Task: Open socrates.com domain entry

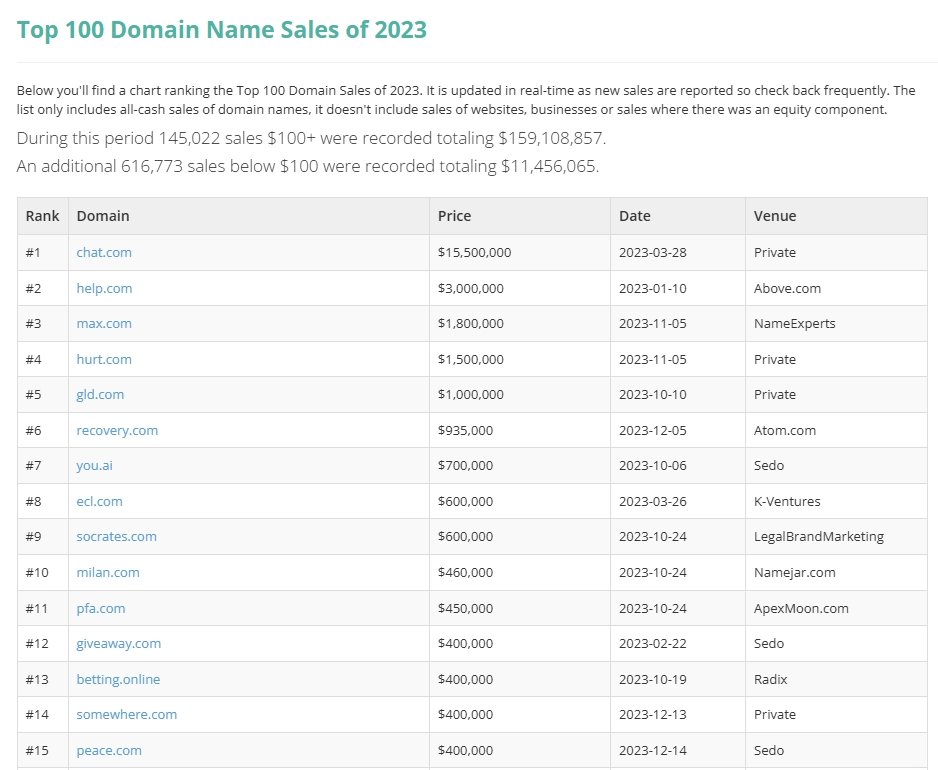Action: tap(116, 537)
